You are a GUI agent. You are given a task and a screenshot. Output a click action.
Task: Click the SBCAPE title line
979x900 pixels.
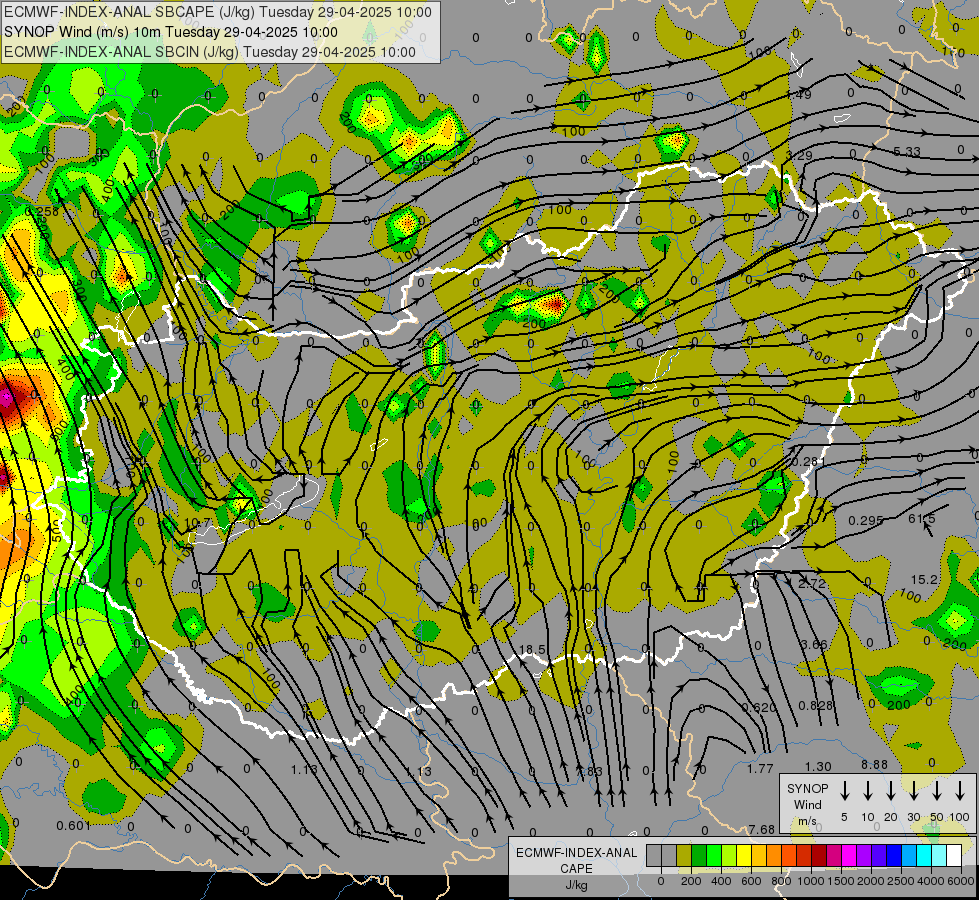(x=217, y=12)
